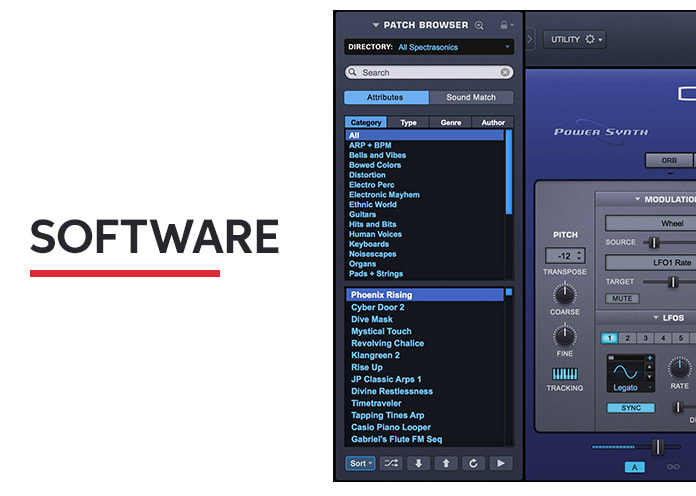Load the Casio Piano Looper patch
696x496 pixels.
(425, 427)
